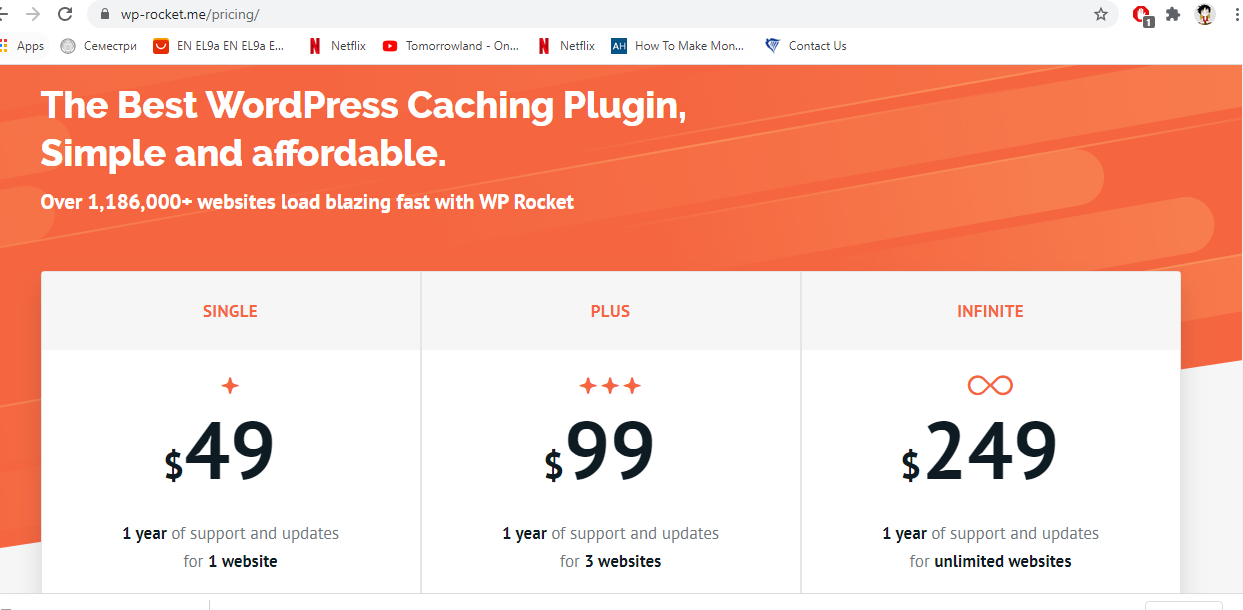Select the SINGLE pricing column header
Viewport: 1243px width, 610px height.
point(230,310)
